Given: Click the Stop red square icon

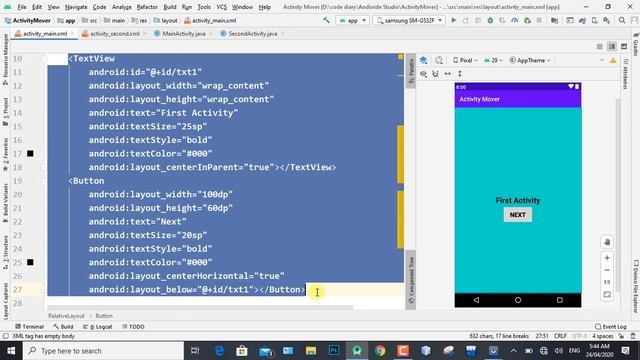Looking at the screenshot, I should [x=539, y=20].
